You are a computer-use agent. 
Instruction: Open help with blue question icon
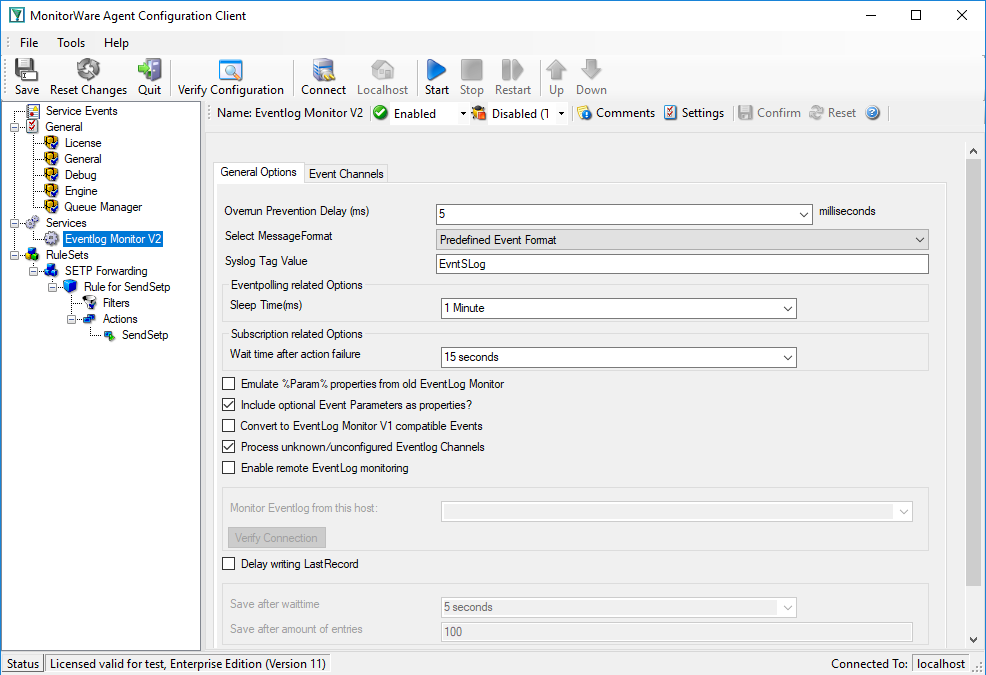(872, 113)
